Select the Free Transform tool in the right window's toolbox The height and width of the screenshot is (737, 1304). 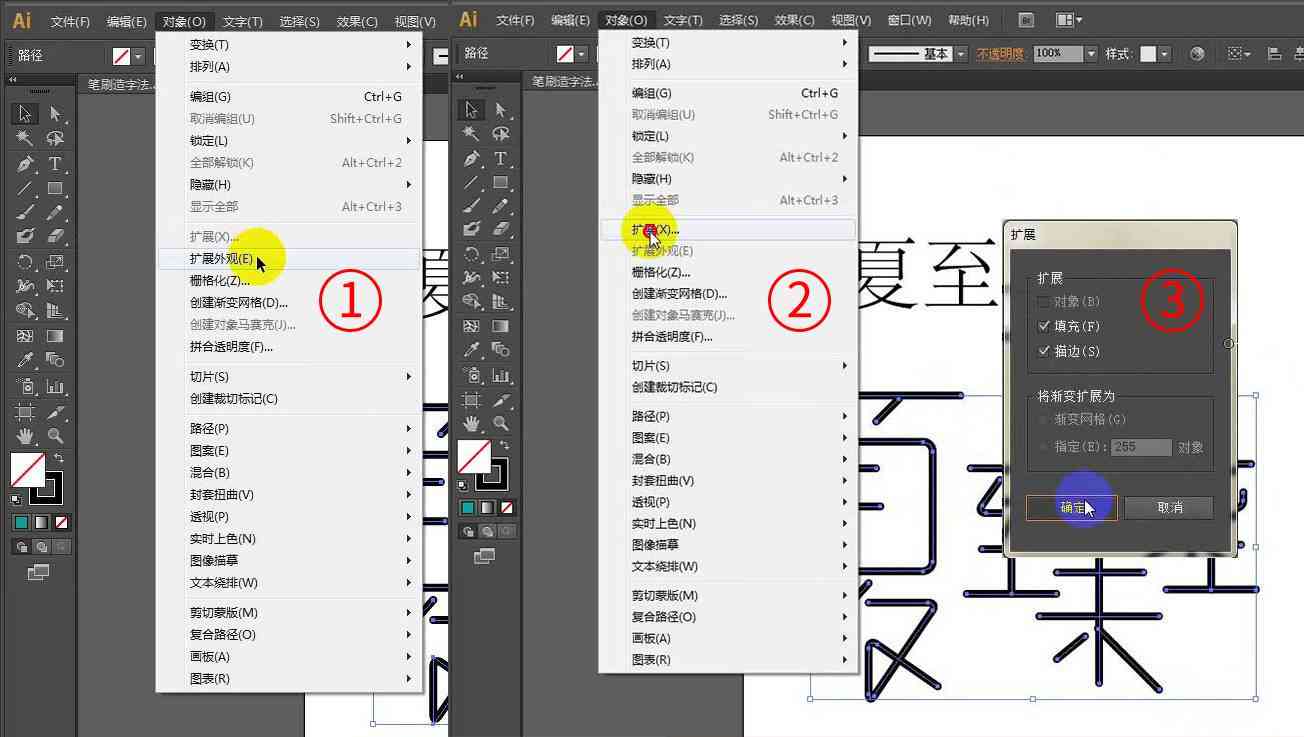(501, 277)
